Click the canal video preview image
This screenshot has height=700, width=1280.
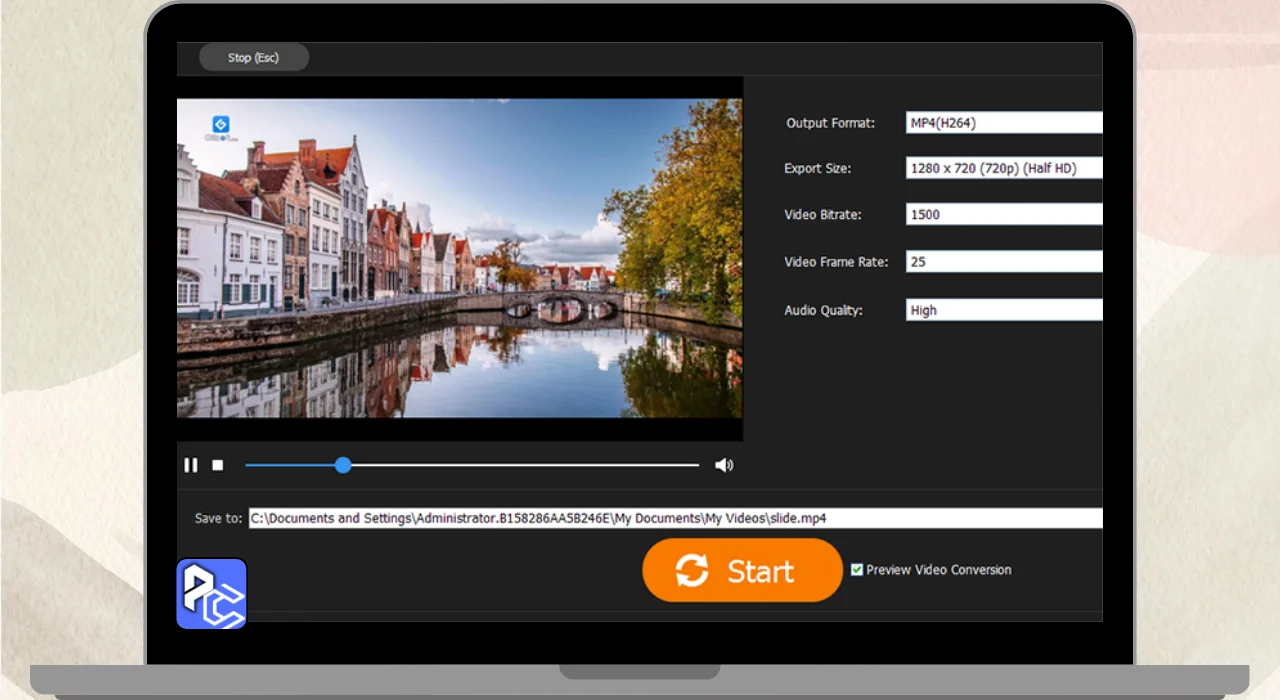[459, 257]
